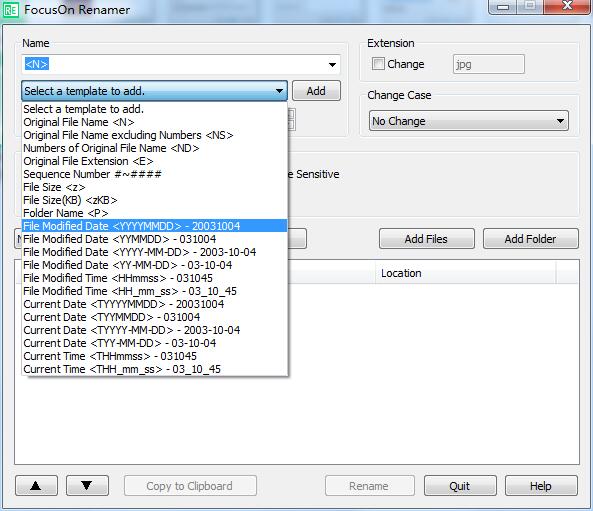Choose File Size <z> template
Screen dimensions: 593x511
[155, 187]
